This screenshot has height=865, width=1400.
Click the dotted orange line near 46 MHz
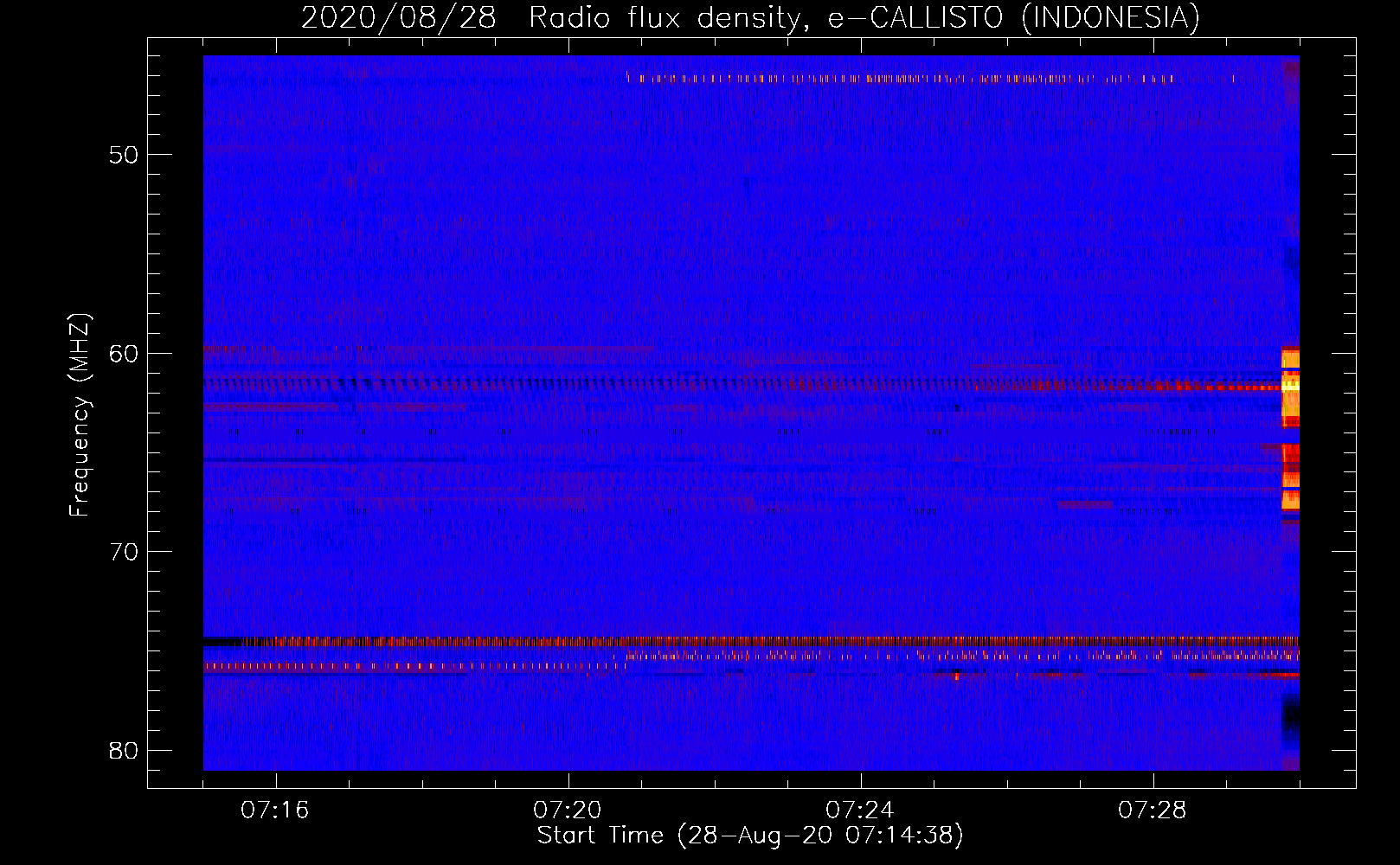pyautogui.click(x=900, y=79)
